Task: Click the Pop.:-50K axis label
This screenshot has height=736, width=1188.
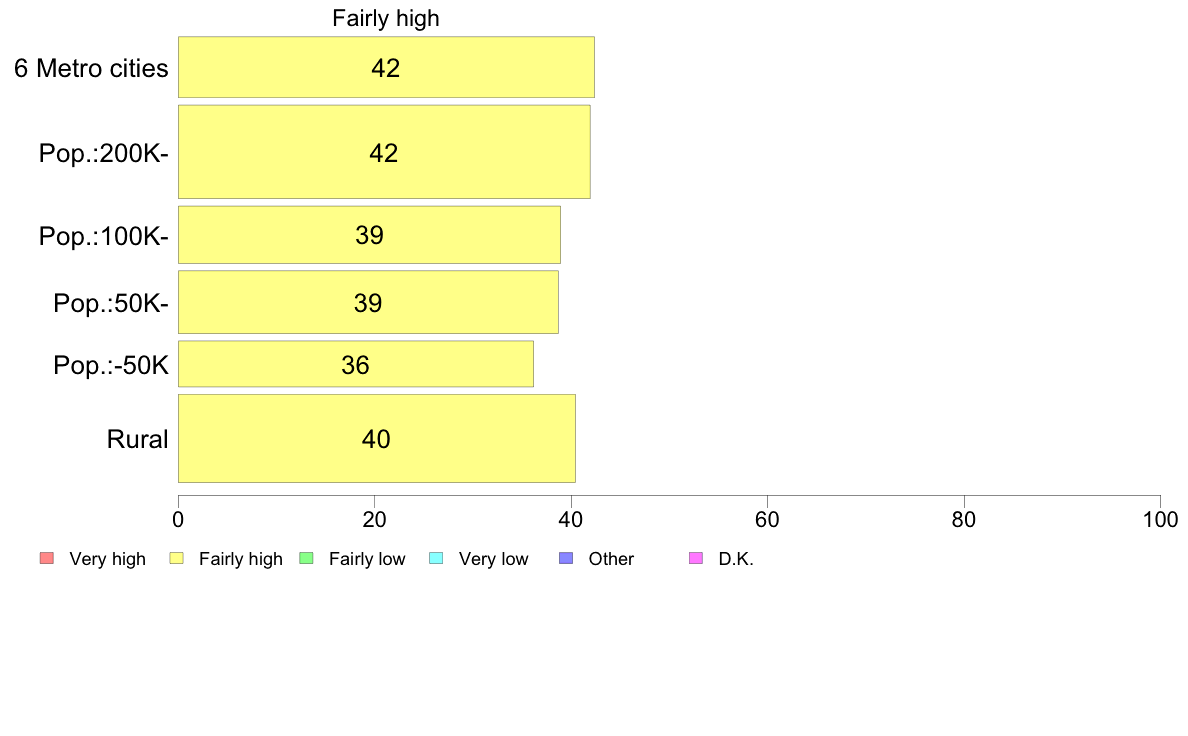Action: [111, 365]
